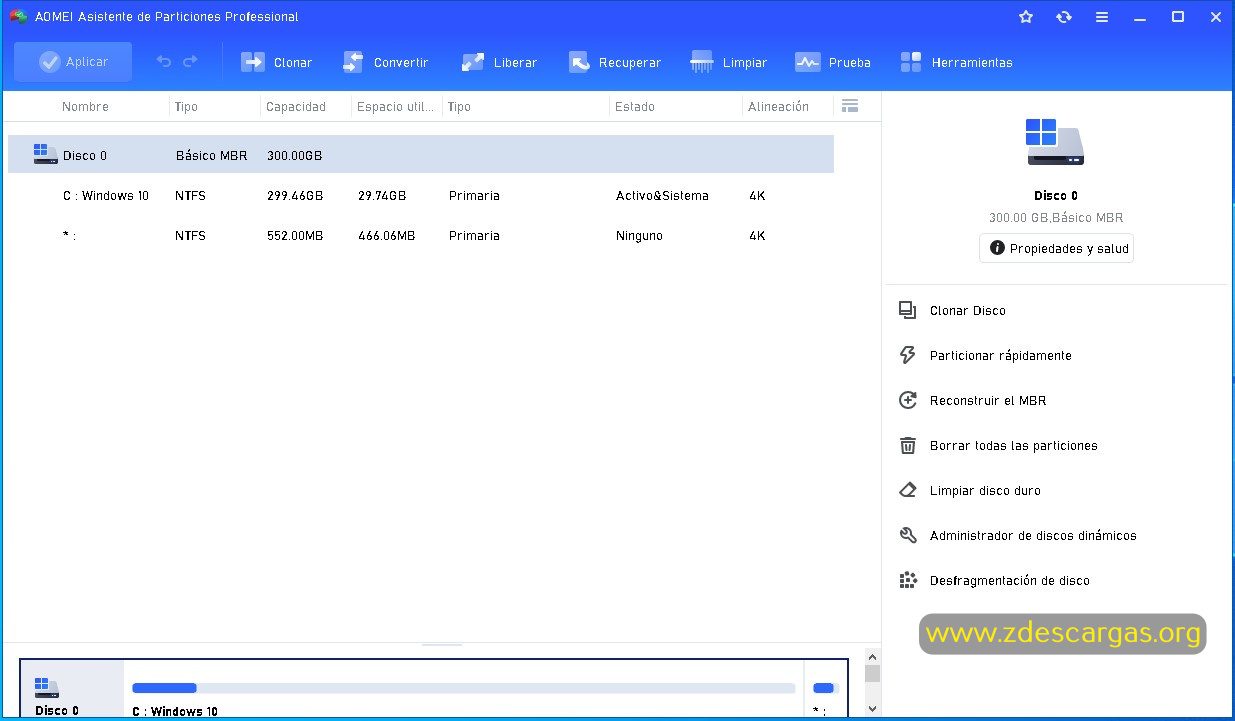Click the trash Borrar particiones icon
The height and width of the screenshot is (721, 1235).
coord(907,445)
